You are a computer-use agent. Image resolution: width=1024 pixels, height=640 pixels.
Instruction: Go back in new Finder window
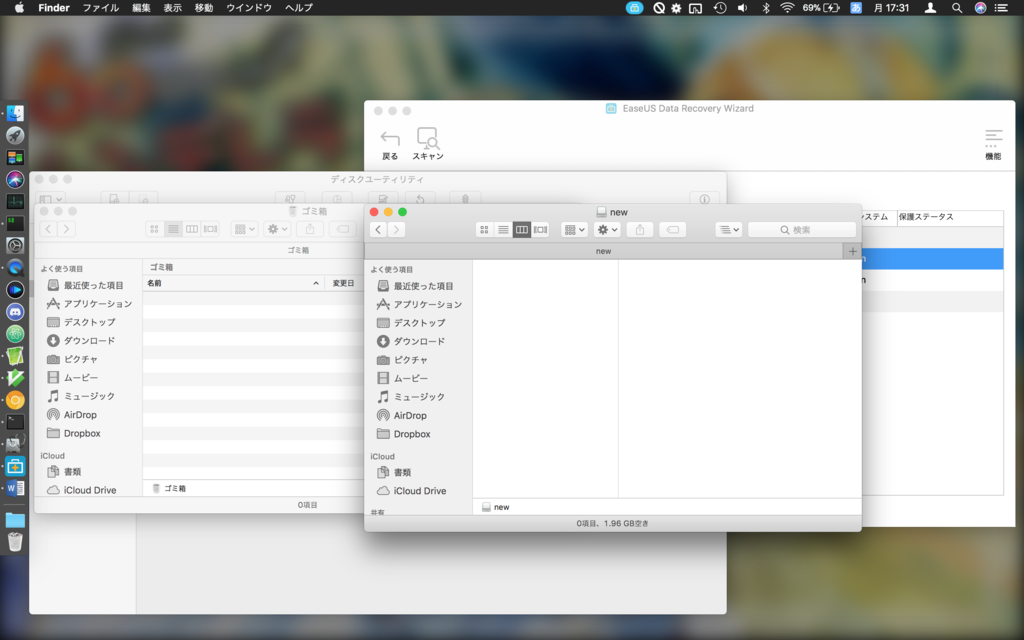pos(378,230)
